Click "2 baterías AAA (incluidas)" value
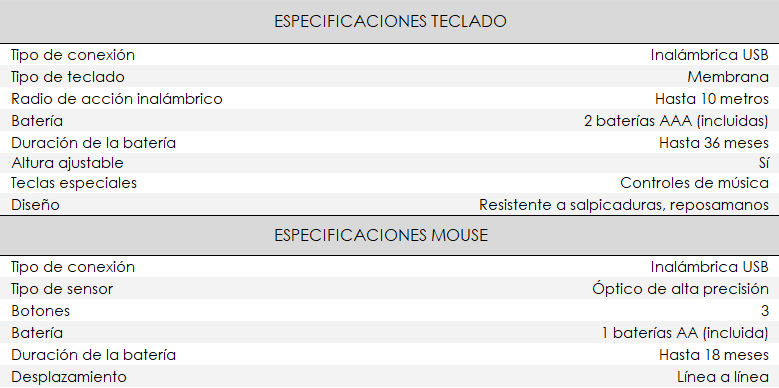779x388 pixels. [676, 121]
